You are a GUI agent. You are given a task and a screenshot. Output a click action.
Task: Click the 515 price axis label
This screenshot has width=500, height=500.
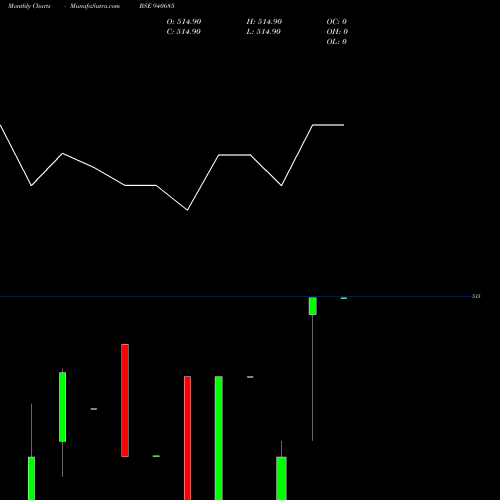coord(476,296)
